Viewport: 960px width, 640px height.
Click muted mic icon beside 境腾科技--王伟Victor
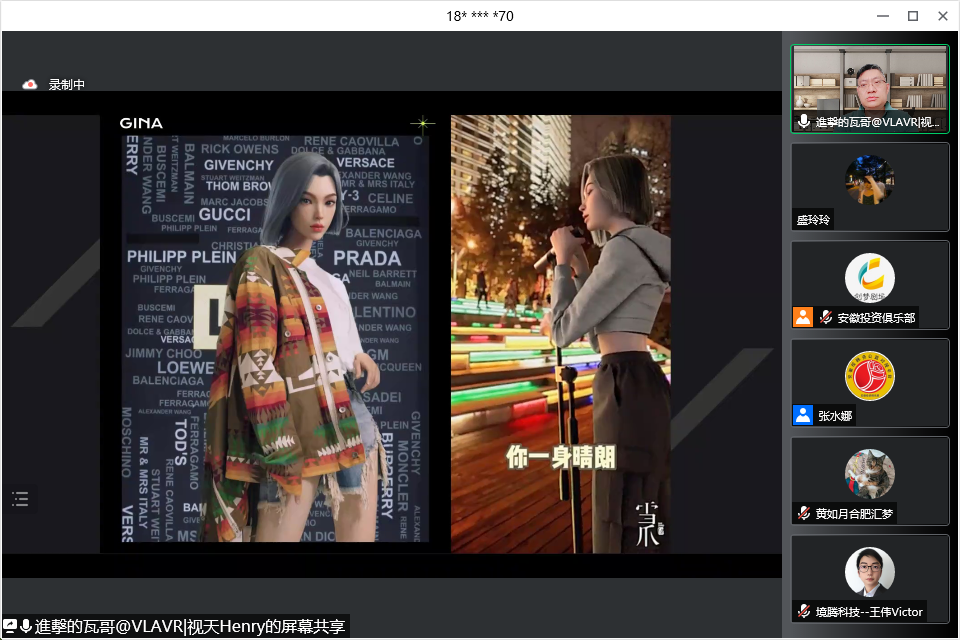pos(804,611)
